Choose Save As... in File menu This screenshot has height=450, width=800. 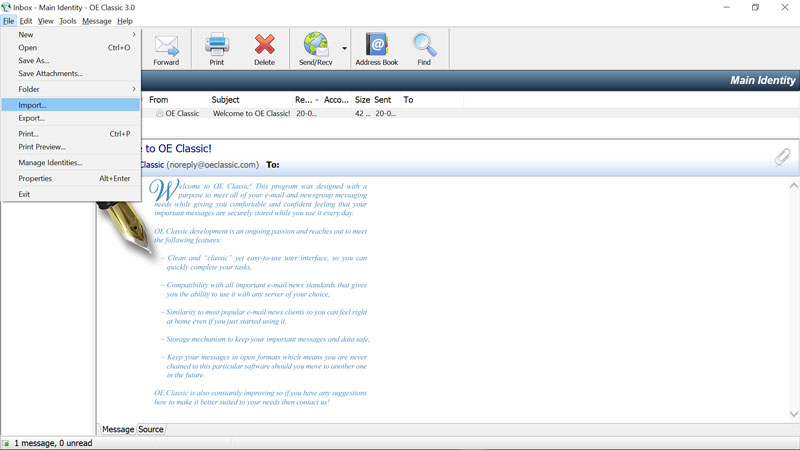click(x=71, y=61)
